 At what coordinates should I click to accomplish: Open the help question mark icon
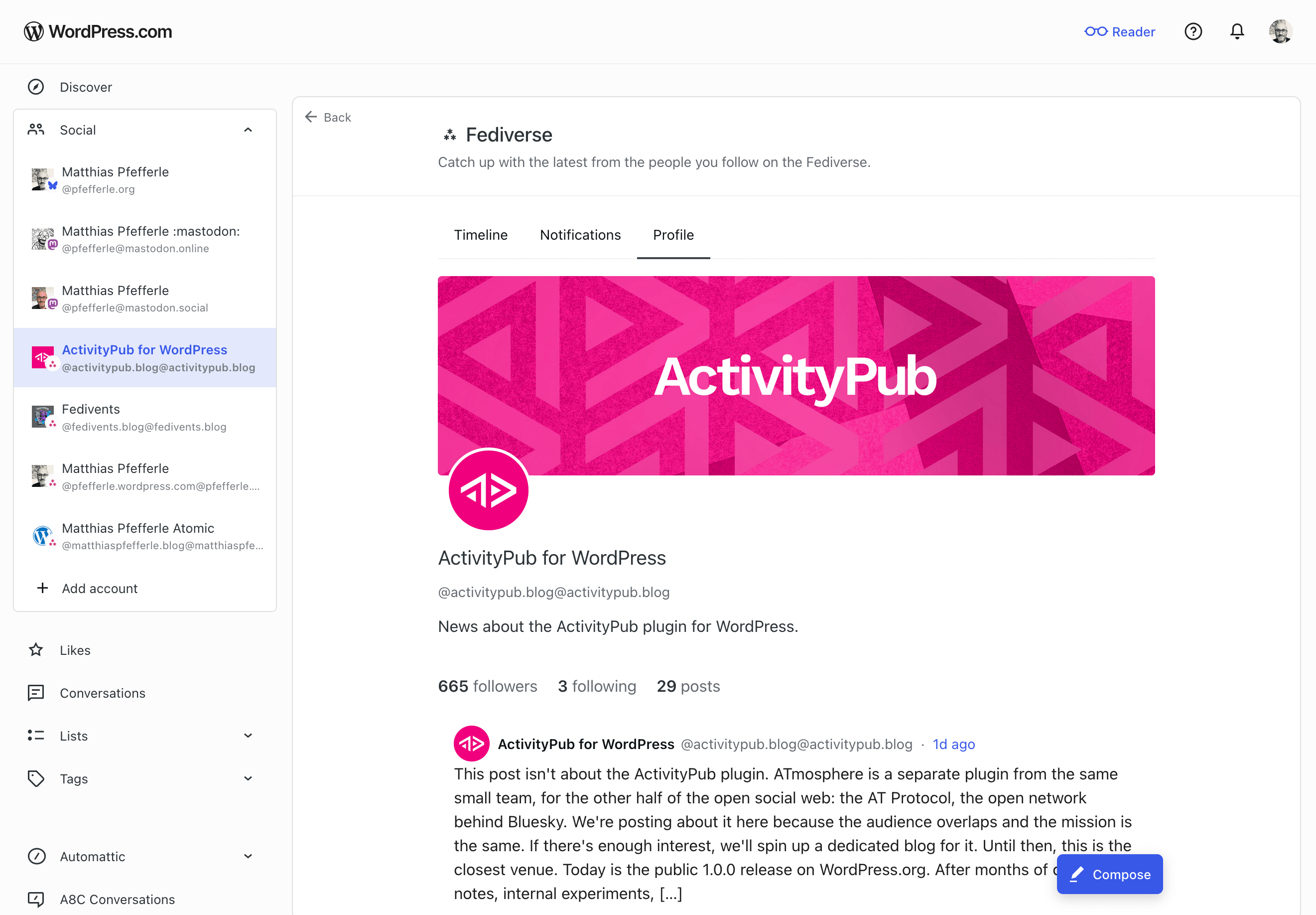1193,31
